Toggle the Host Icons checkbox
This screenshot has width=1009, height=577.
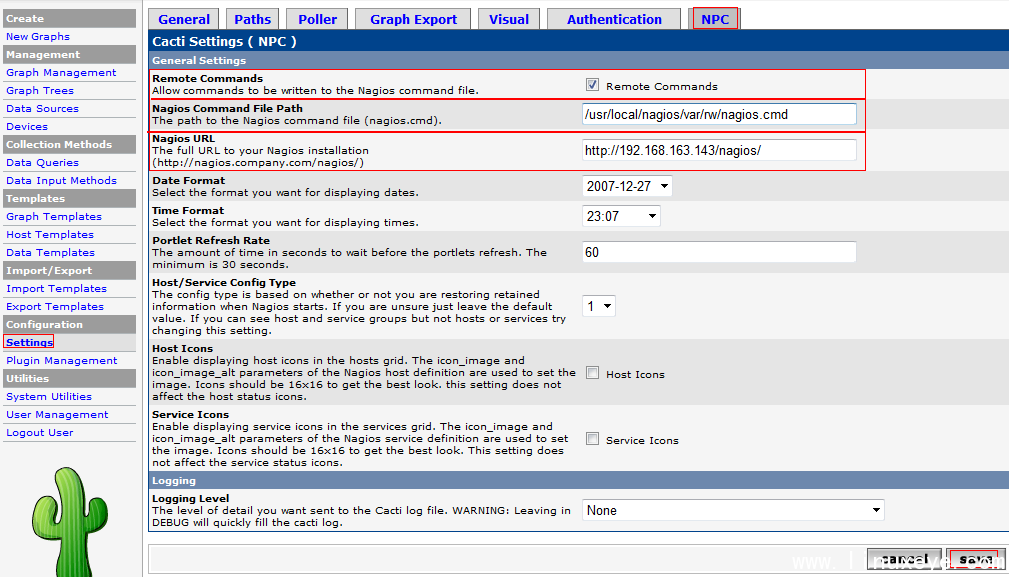coord(592,373)
